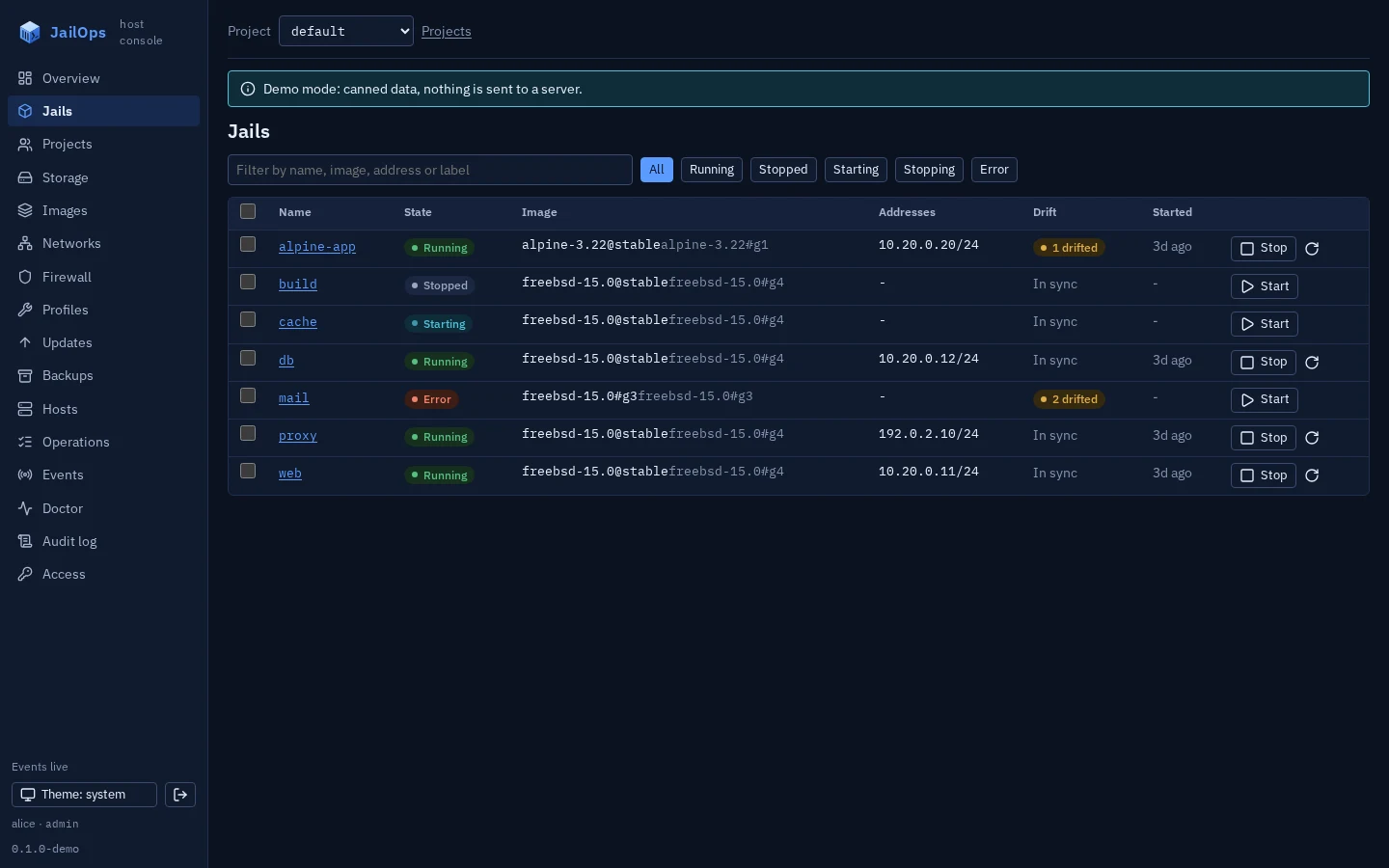
Task: Click the restart icon for web jail
Action: coord(1312,475)
